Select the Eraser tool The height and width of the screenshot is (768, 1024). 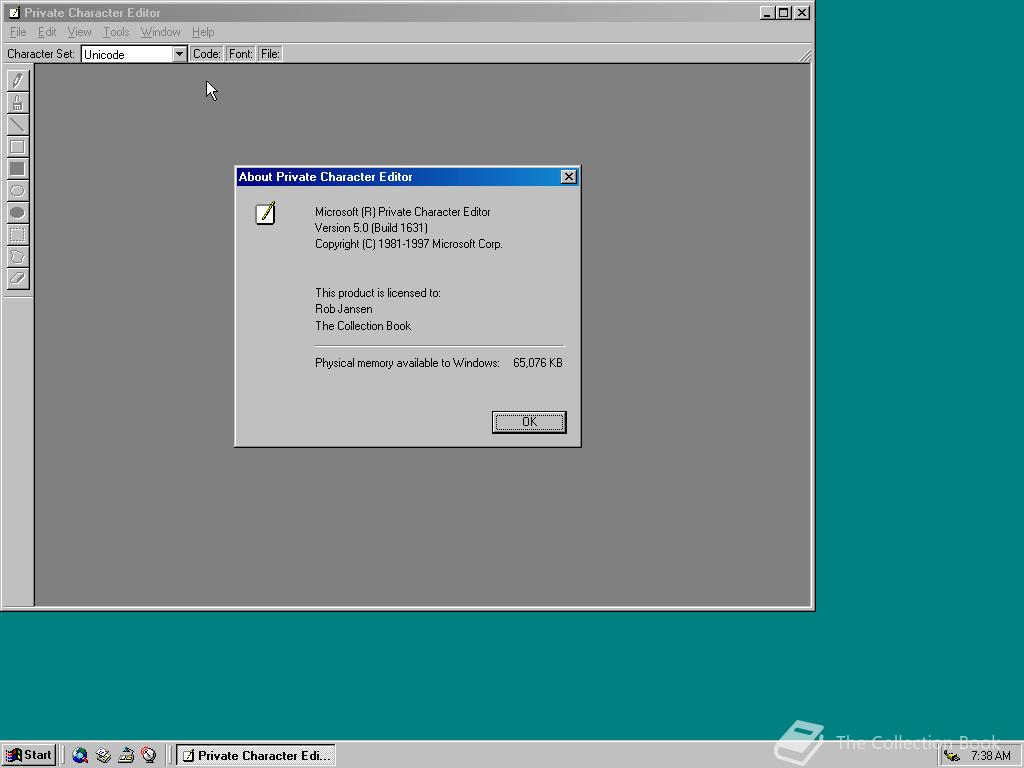coord(18,279)
